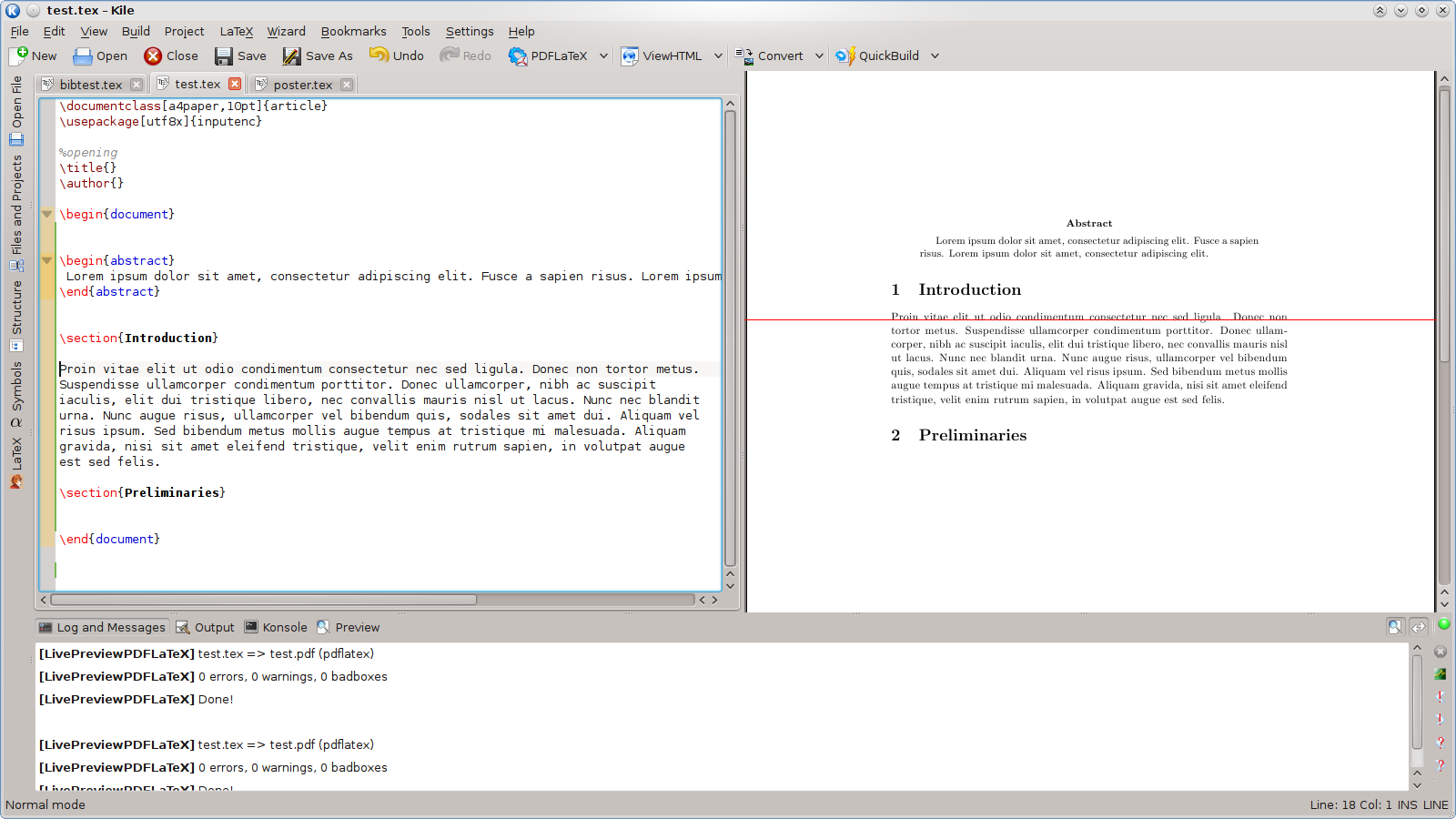Open the ViewHTML dropdown arrow

click(x=718, y=56)
